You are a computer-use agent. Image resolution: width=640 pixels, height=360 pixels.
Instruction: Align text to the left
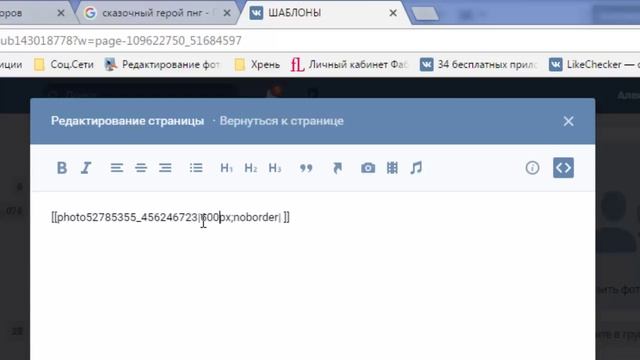pos(117,168)
